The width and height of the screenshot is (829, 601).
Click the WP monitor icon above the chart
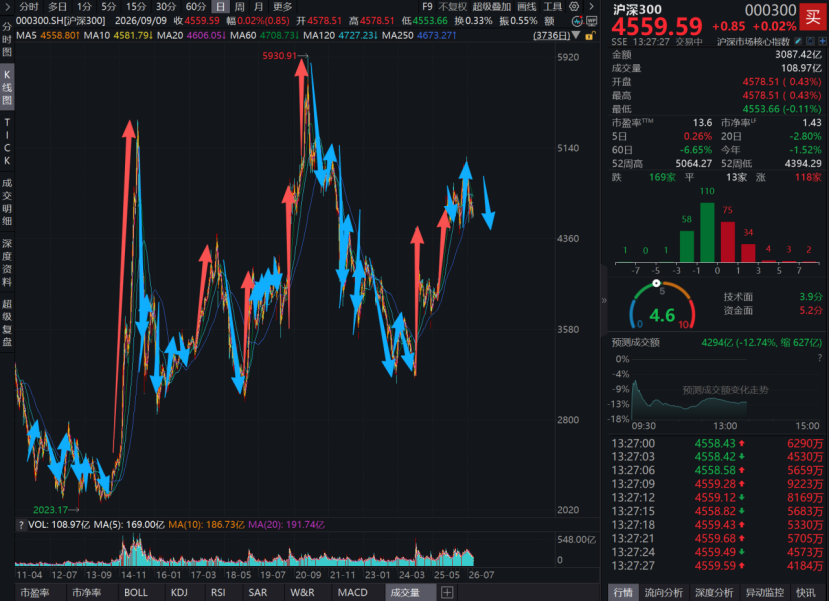click(x=592, y=21)
